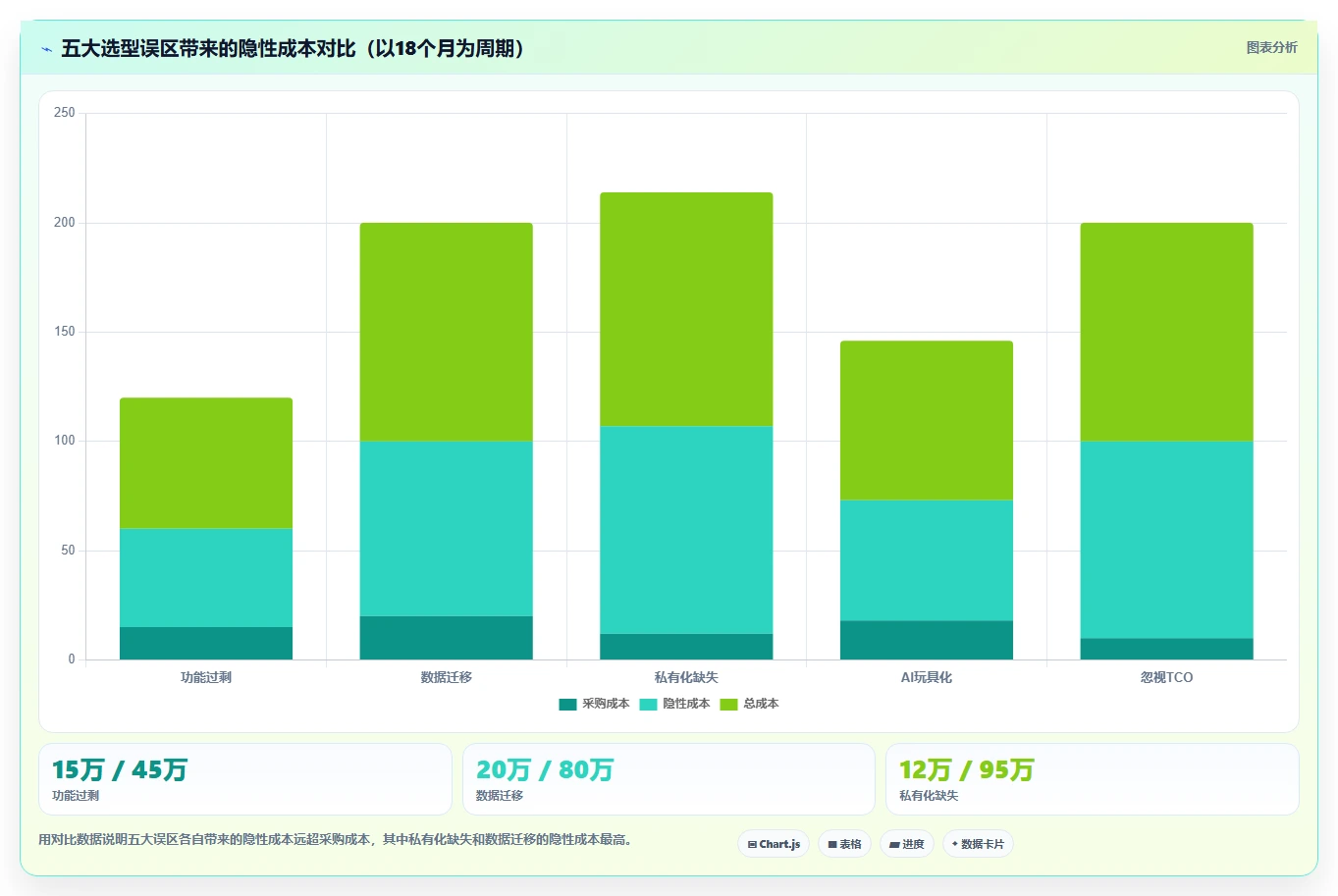The image size is (1338, 896).
Task: Click the dark teal 采购成本 segment for 功能过剩
Action: click(x=206, y=643)
